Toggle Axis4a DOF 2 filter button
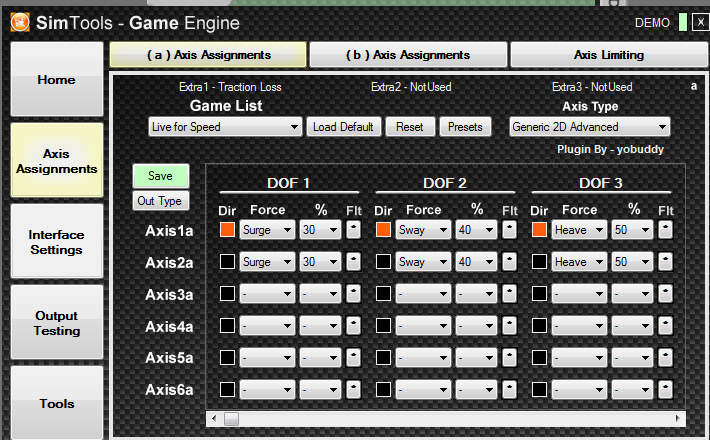Image resolution: width=710 pixels, height=440 pixels. 509,325
